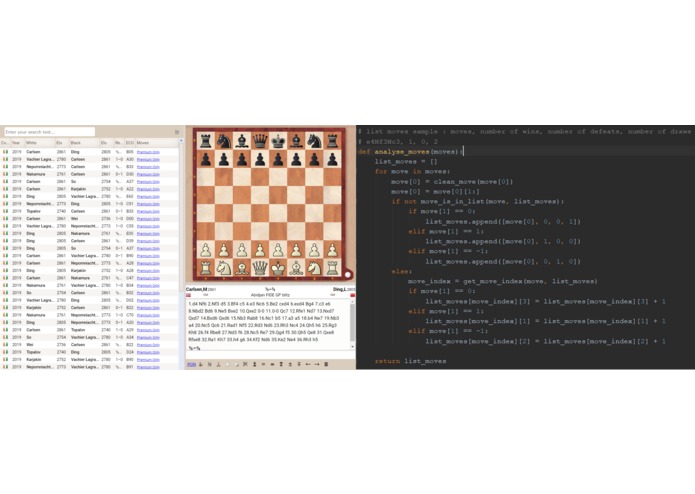Click the black king on the chessboard
Image resolution: width=695 pixels, height=494 pixels.
click(x=278, y=141)
